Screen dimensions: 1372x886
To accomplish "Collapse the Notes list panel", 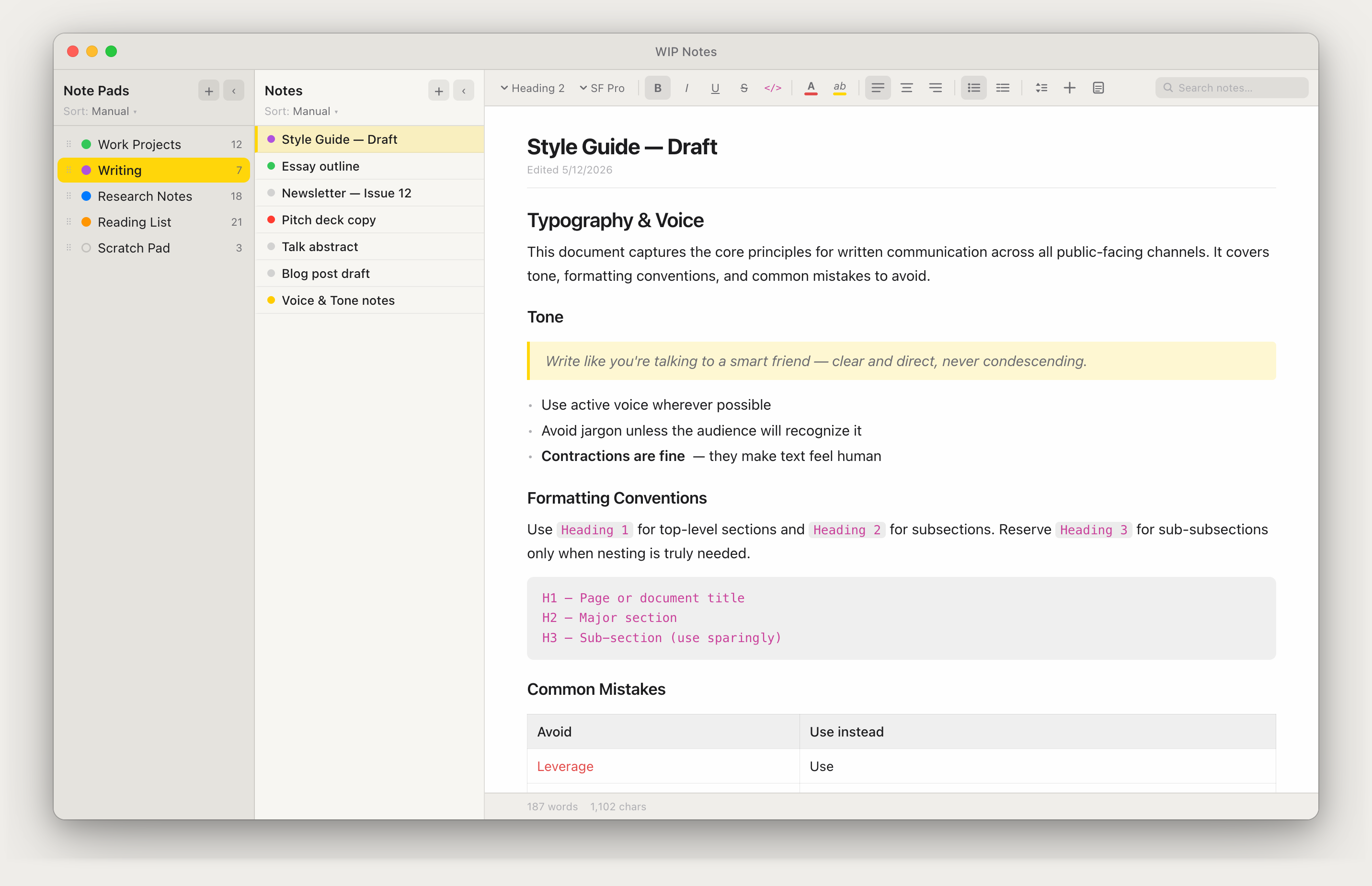I will pos(463,91).
